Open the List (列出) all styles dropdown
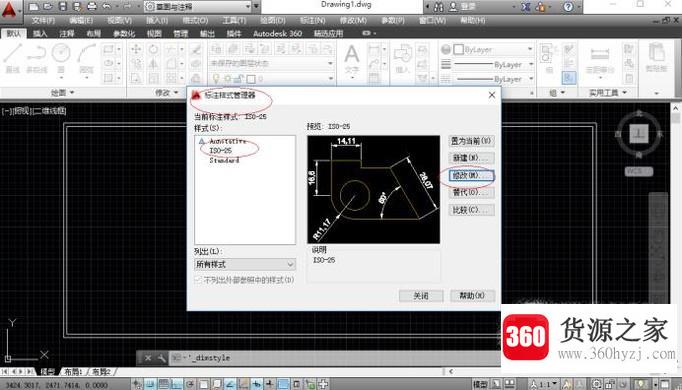 [245, 264]
